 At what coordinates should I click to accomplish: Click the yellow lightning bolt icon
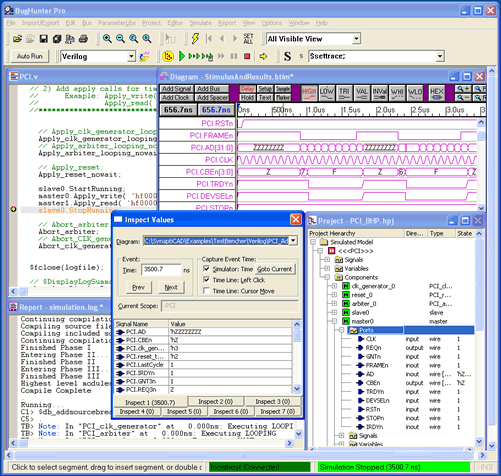click(195, 39)
